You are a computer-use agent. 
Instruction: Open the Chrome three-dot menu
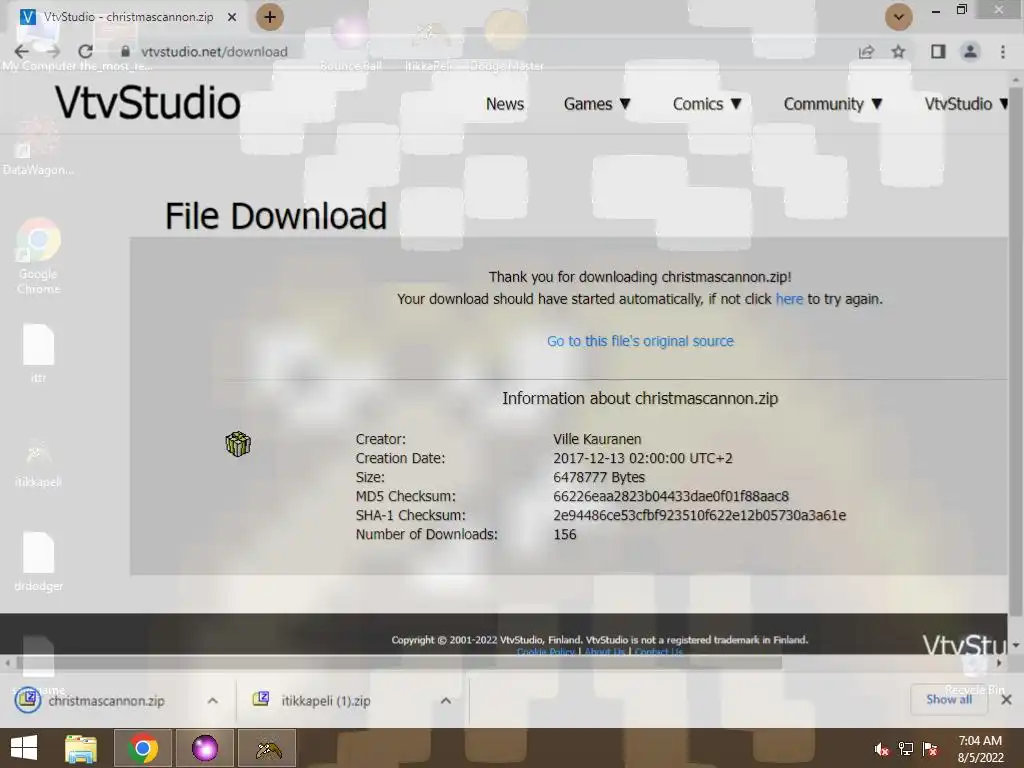1003,52
